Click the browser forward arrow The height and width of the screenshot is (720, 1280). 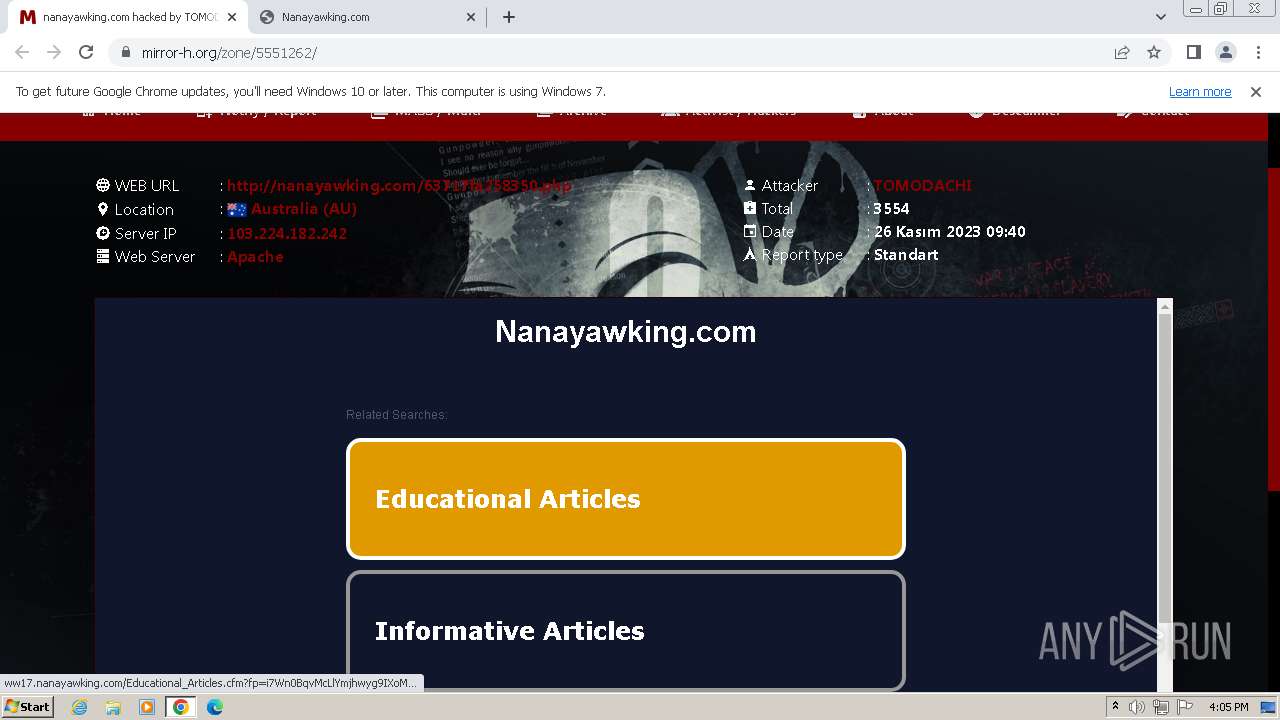[x=54, y=52]
